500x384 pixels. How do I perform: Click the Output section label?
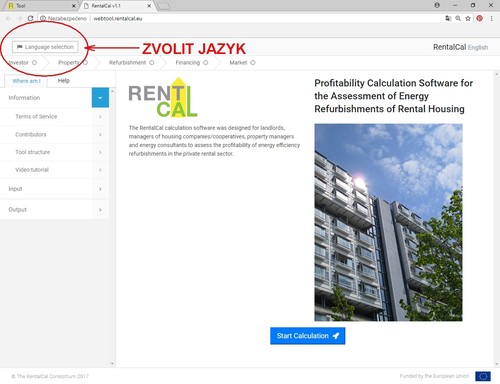coord(17,210)
